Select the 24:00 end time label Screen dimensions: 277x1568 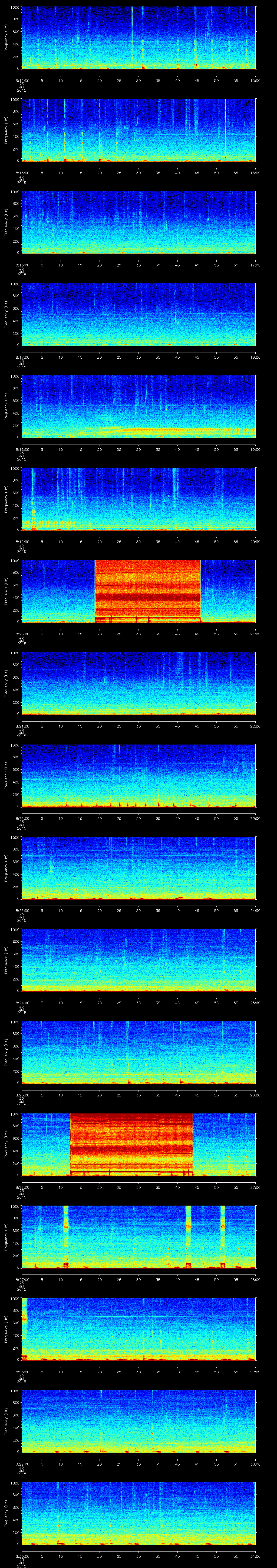(x=256, y=910)
